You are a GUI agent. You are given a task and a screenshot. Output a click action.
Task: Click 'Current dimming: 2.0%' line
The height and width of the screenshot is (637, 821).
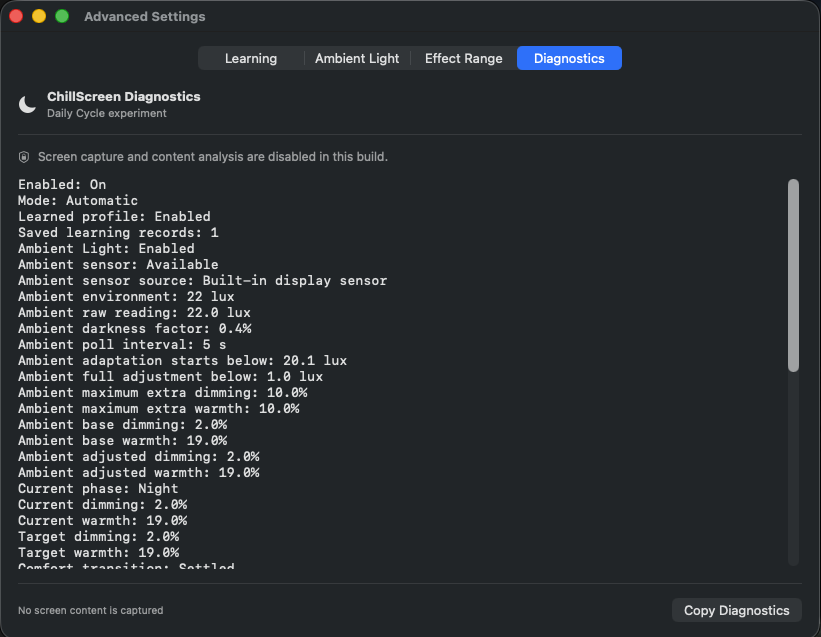pos(103,505)
